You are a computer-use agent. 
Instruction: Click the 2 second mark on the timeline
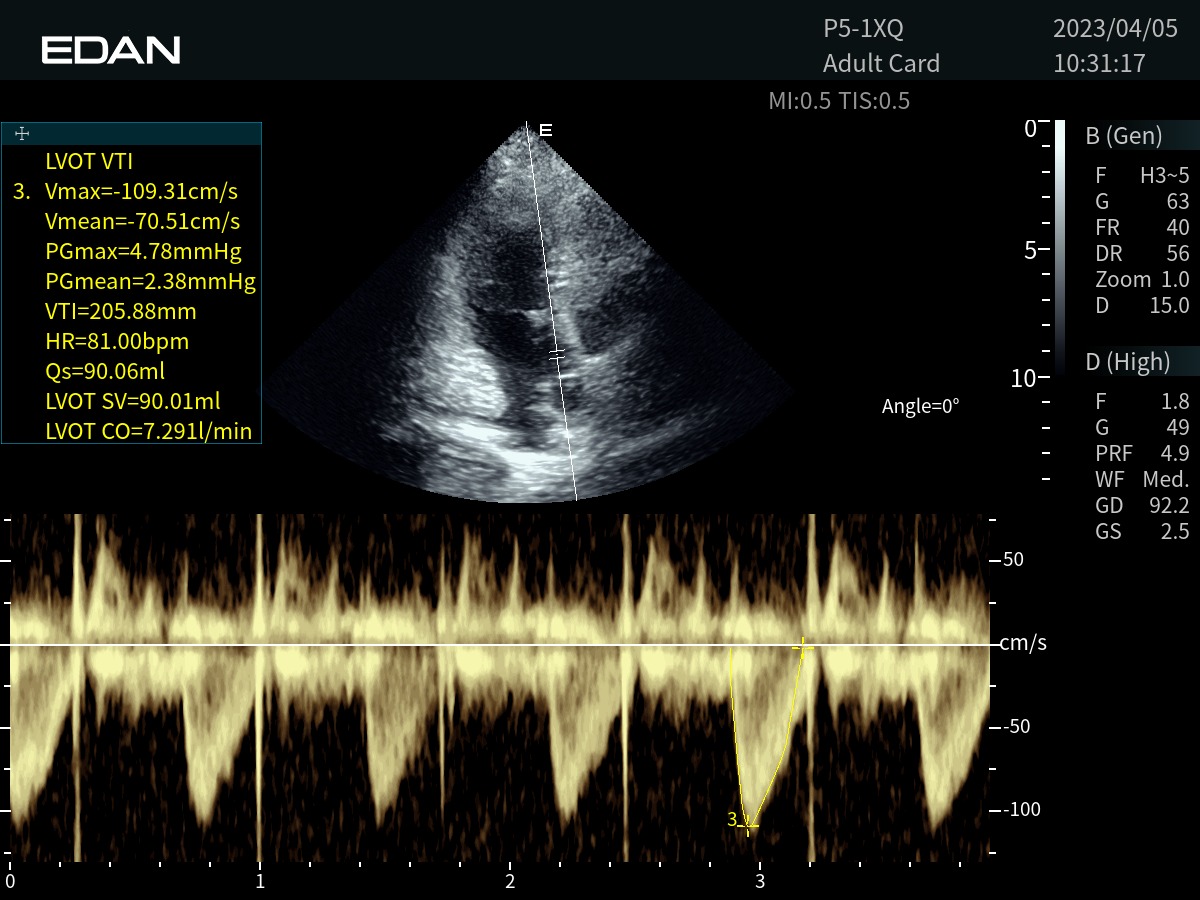click(x=510, y=881)
